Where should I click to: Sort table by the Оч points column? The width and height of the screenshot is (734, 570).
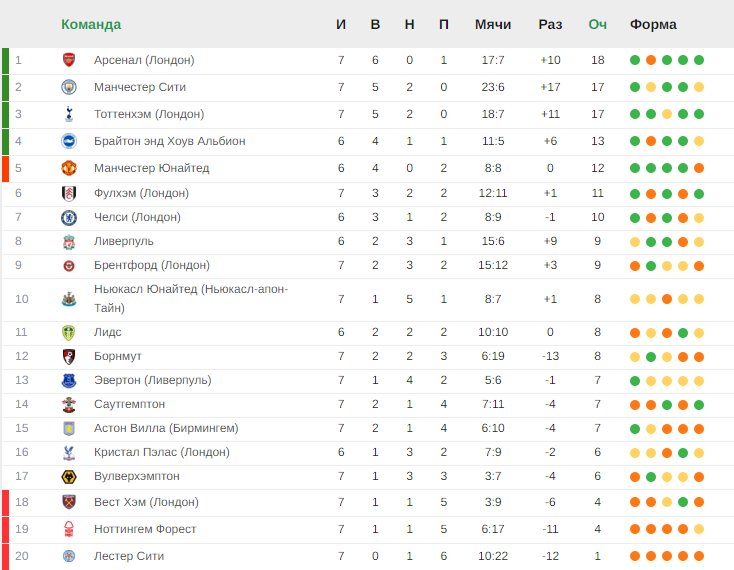coord(598,24)
